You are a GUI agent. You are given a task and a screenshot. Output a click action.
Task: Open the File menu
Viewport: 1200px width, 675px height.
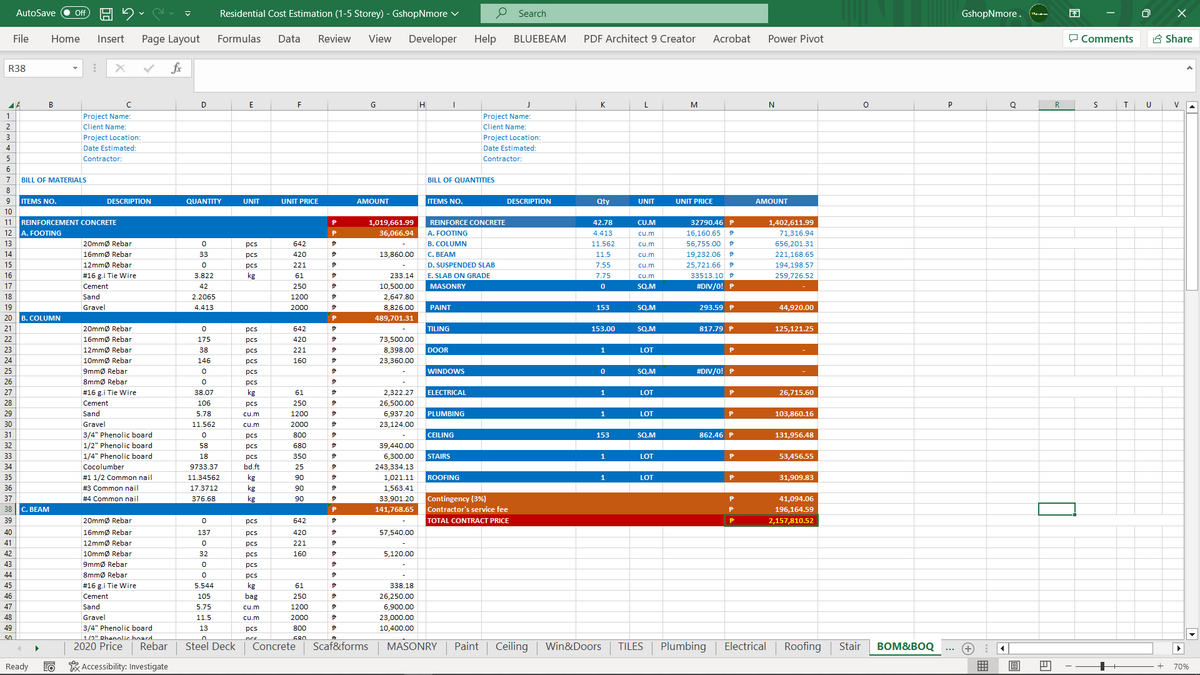[x=20, y=38]
